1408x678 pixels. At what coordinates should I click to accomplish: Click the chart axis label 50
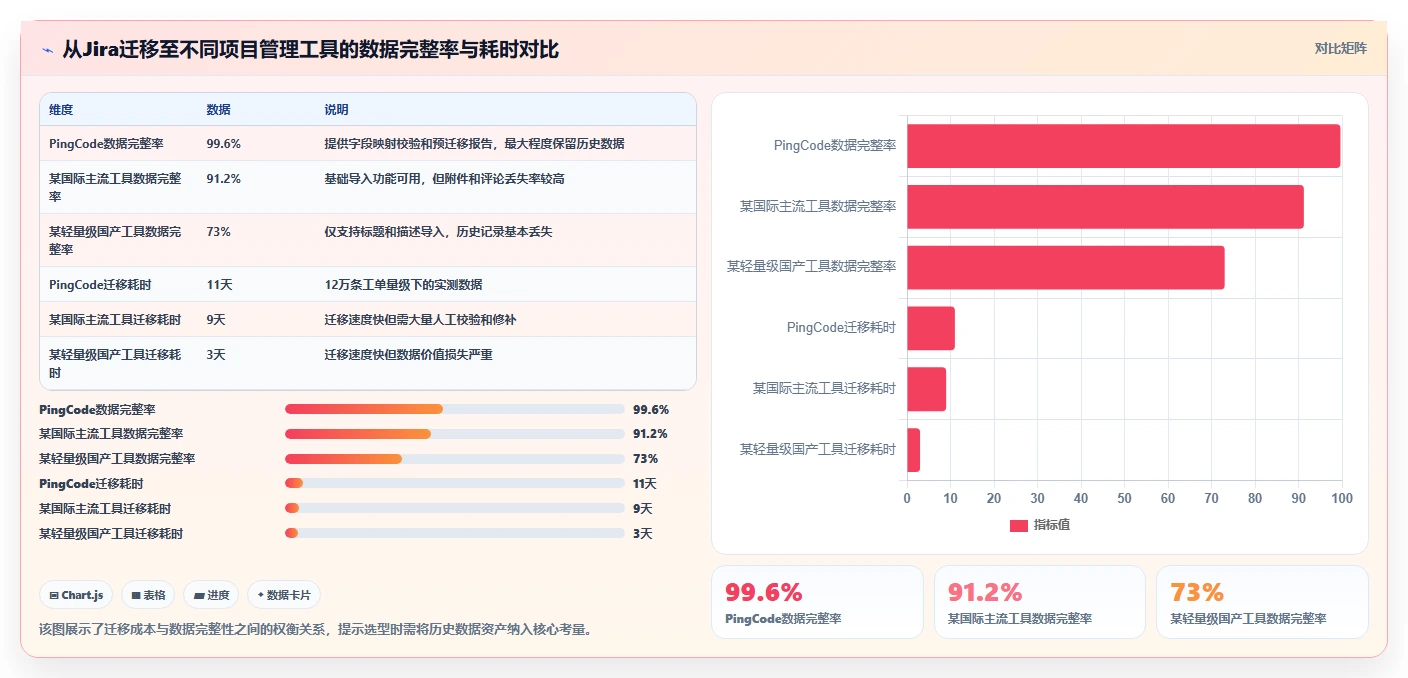coord(1124,498)
